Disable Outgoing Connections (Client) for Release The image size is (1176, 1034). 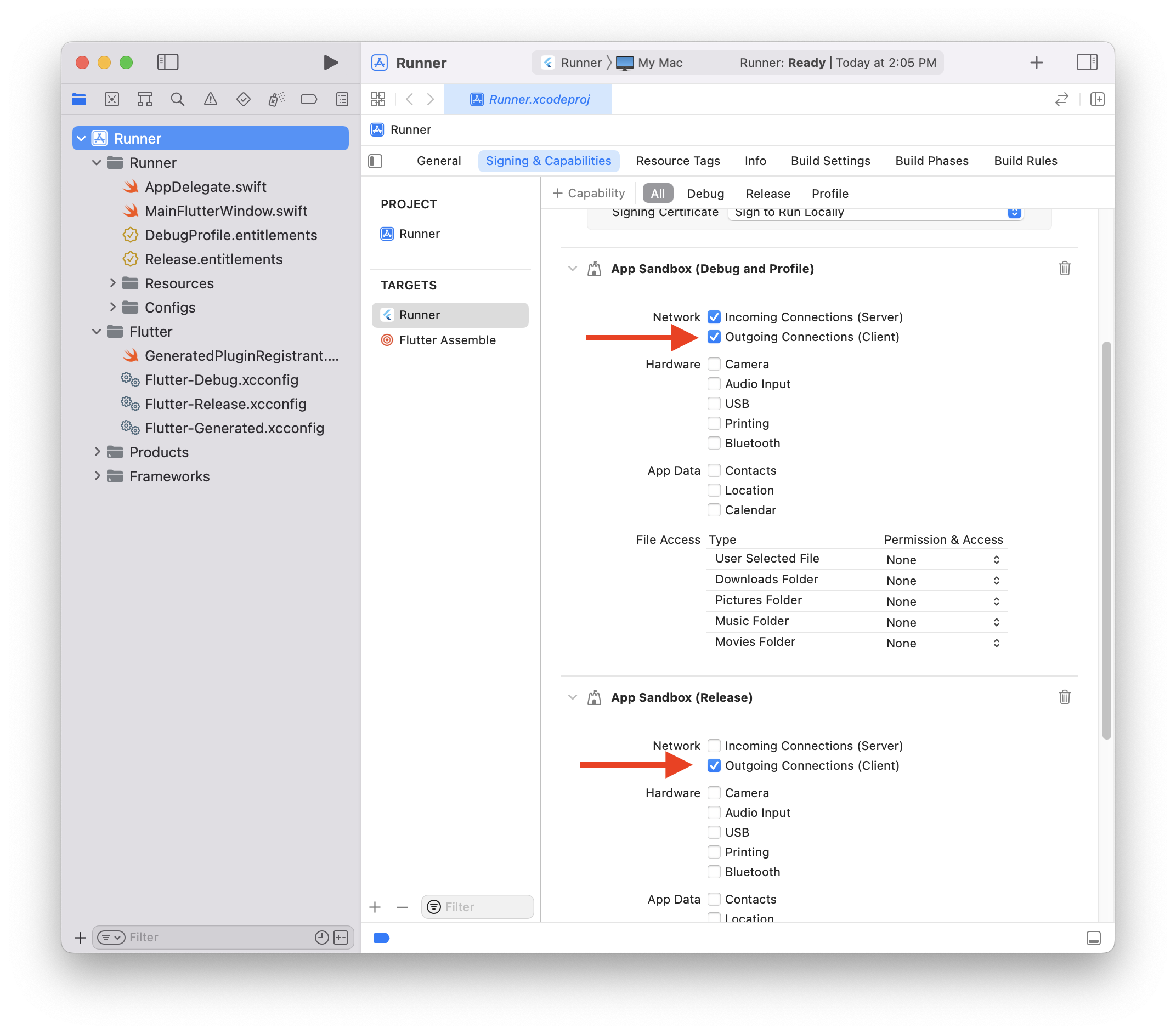pos(714,765)
